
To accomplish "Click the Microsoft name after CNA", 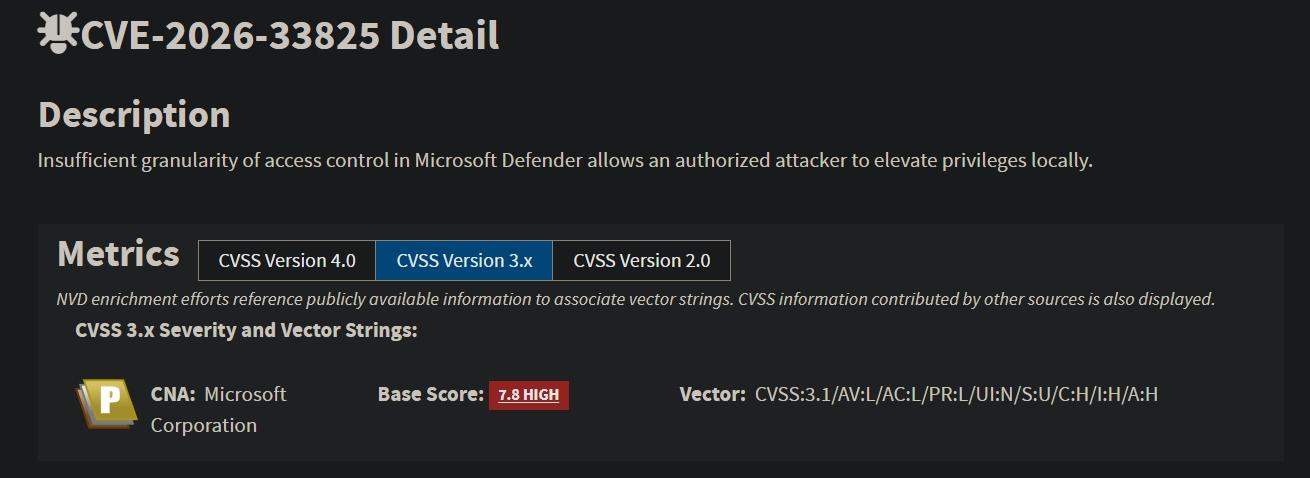I will point(245,394).
